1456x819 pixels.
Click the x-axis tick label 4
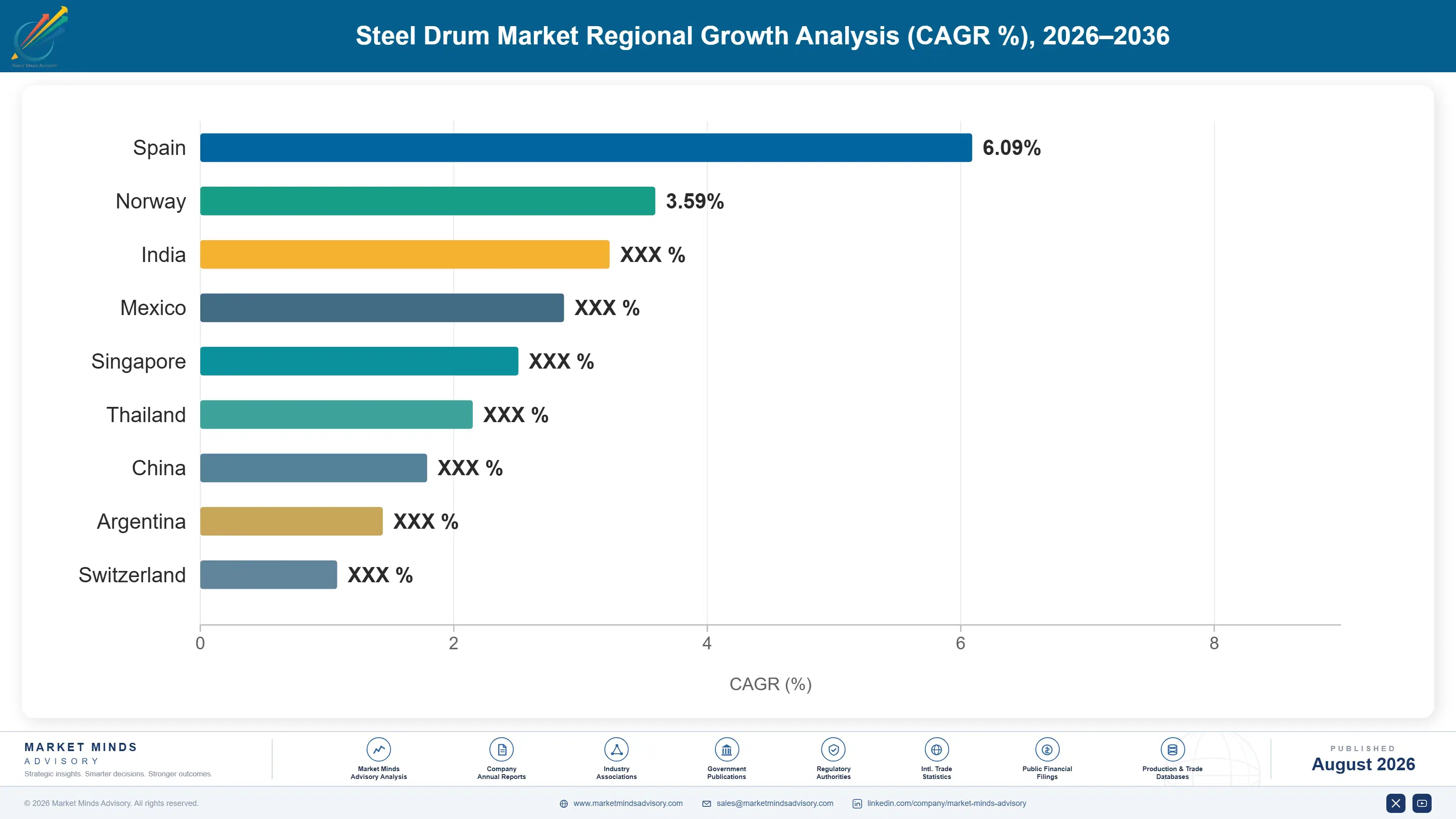tap(707, 643)
